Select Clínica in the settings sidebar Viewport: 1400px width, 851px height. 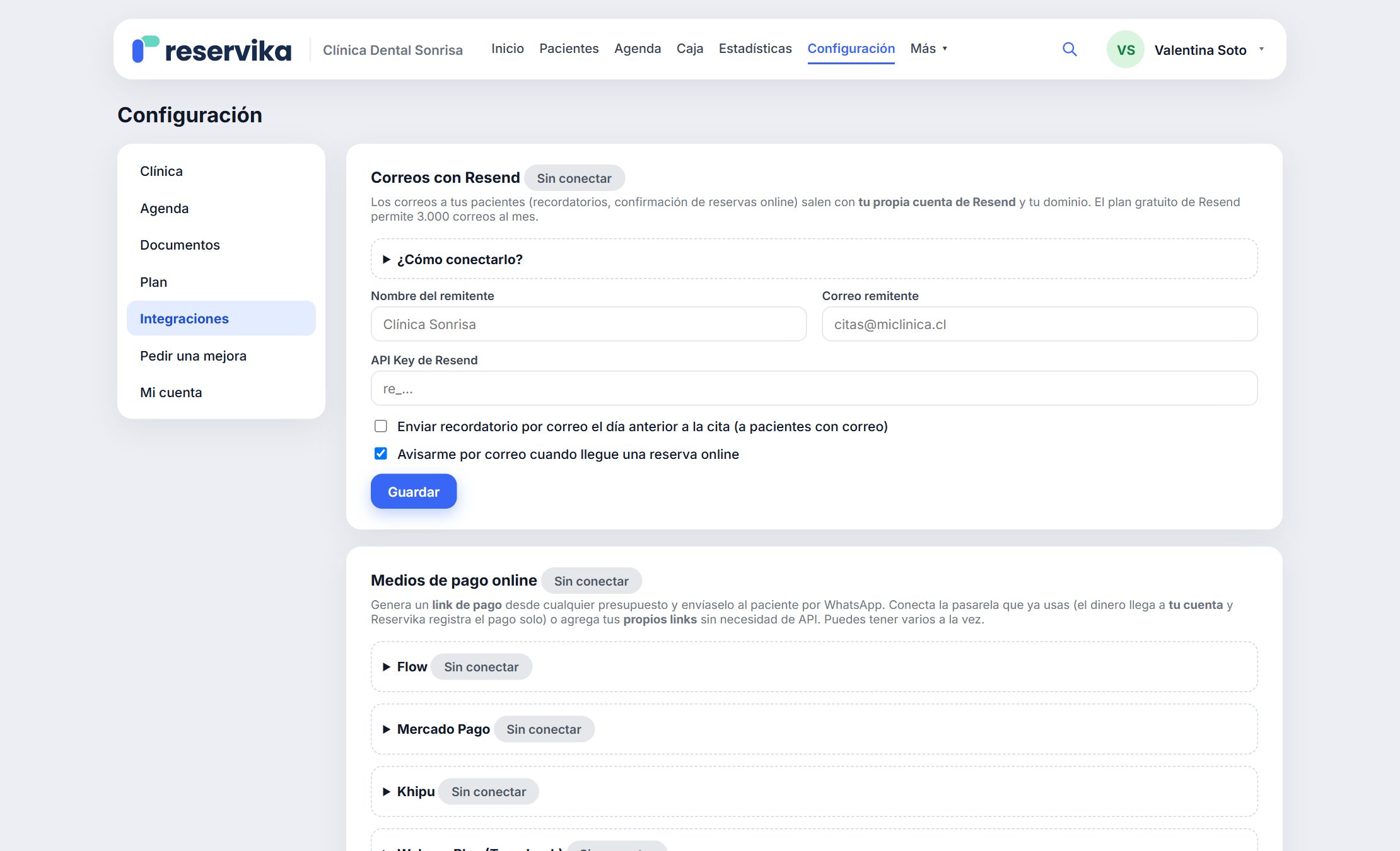(x=221, y=171)
